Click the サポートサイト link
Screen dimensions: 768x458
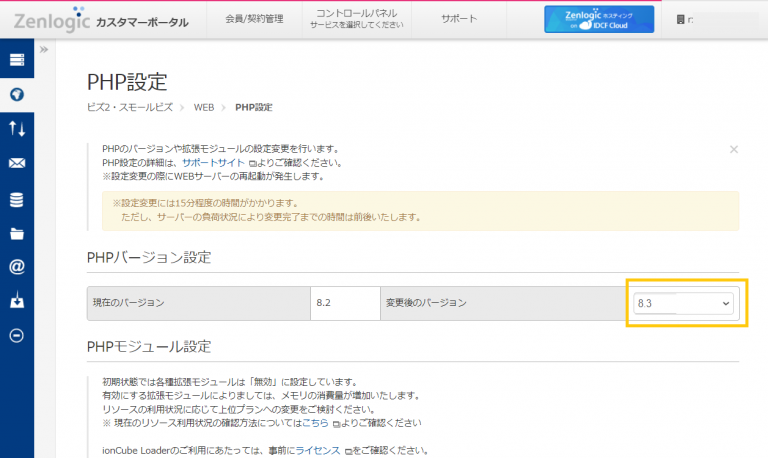pyautogui.click(x=212, y=162)
